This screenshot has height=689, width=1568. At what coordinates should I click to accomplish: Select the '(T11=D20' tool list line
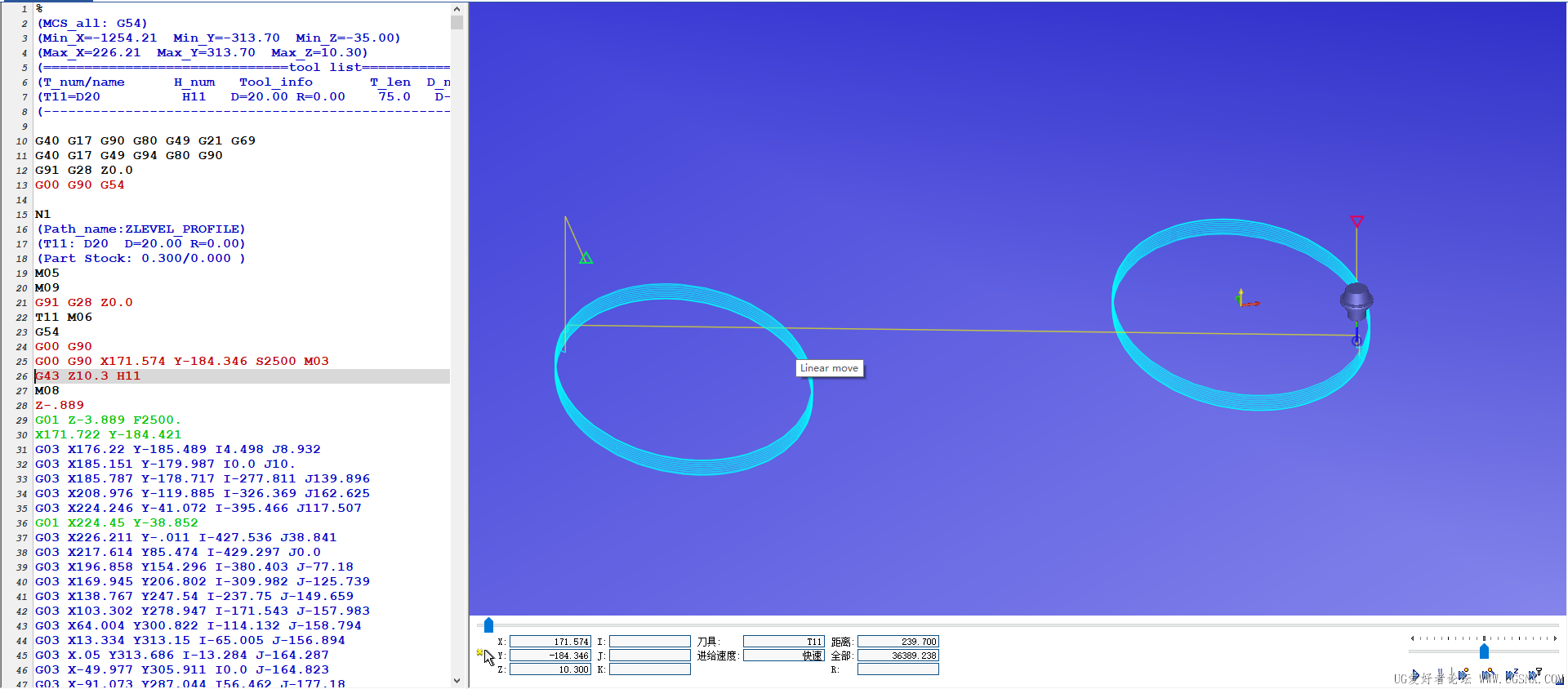243,97
